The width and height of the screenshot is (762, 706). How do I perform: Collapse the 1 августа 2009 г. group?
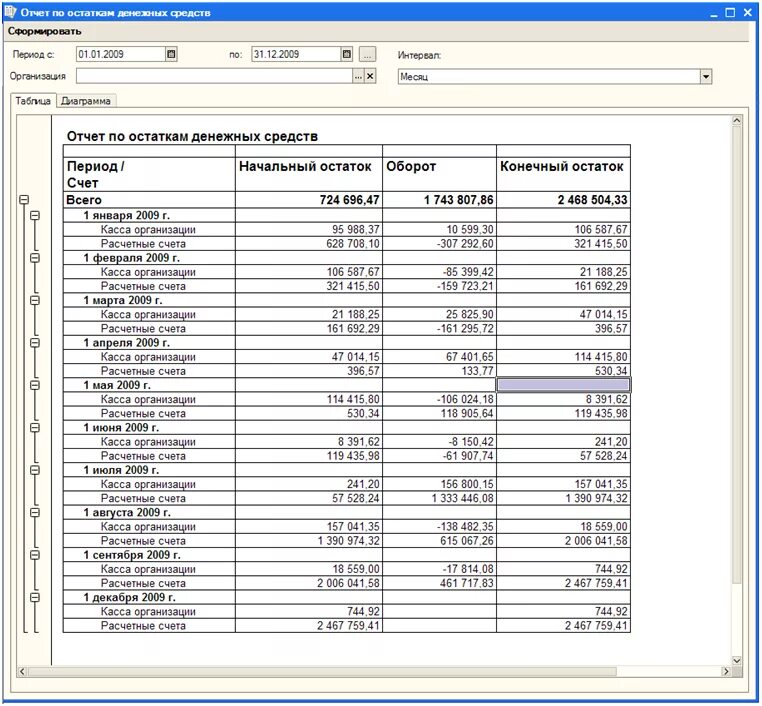tap(35, 512)
